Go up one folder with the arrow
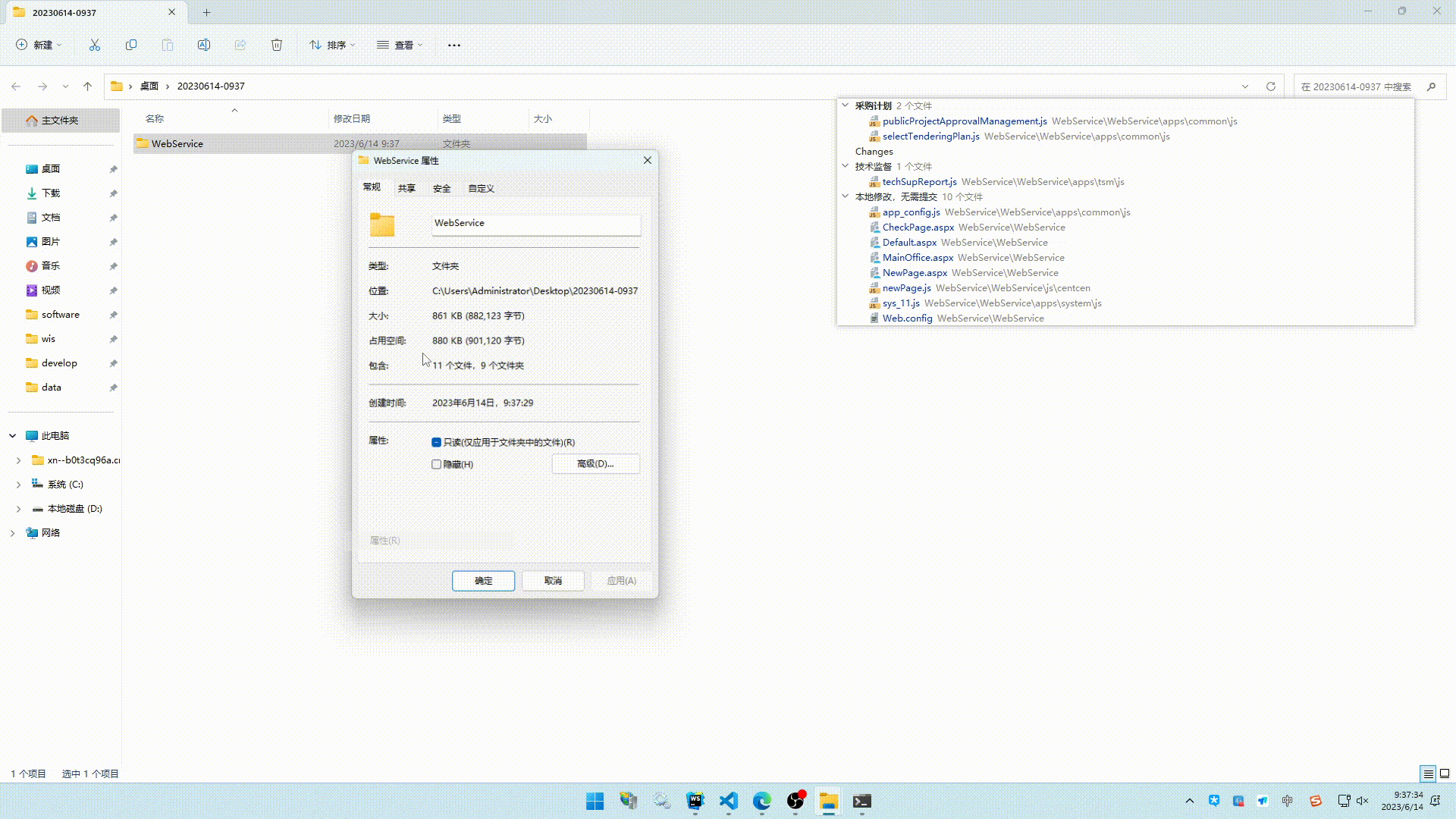The height and width of the screenshot is (819, 1456). 88,86
